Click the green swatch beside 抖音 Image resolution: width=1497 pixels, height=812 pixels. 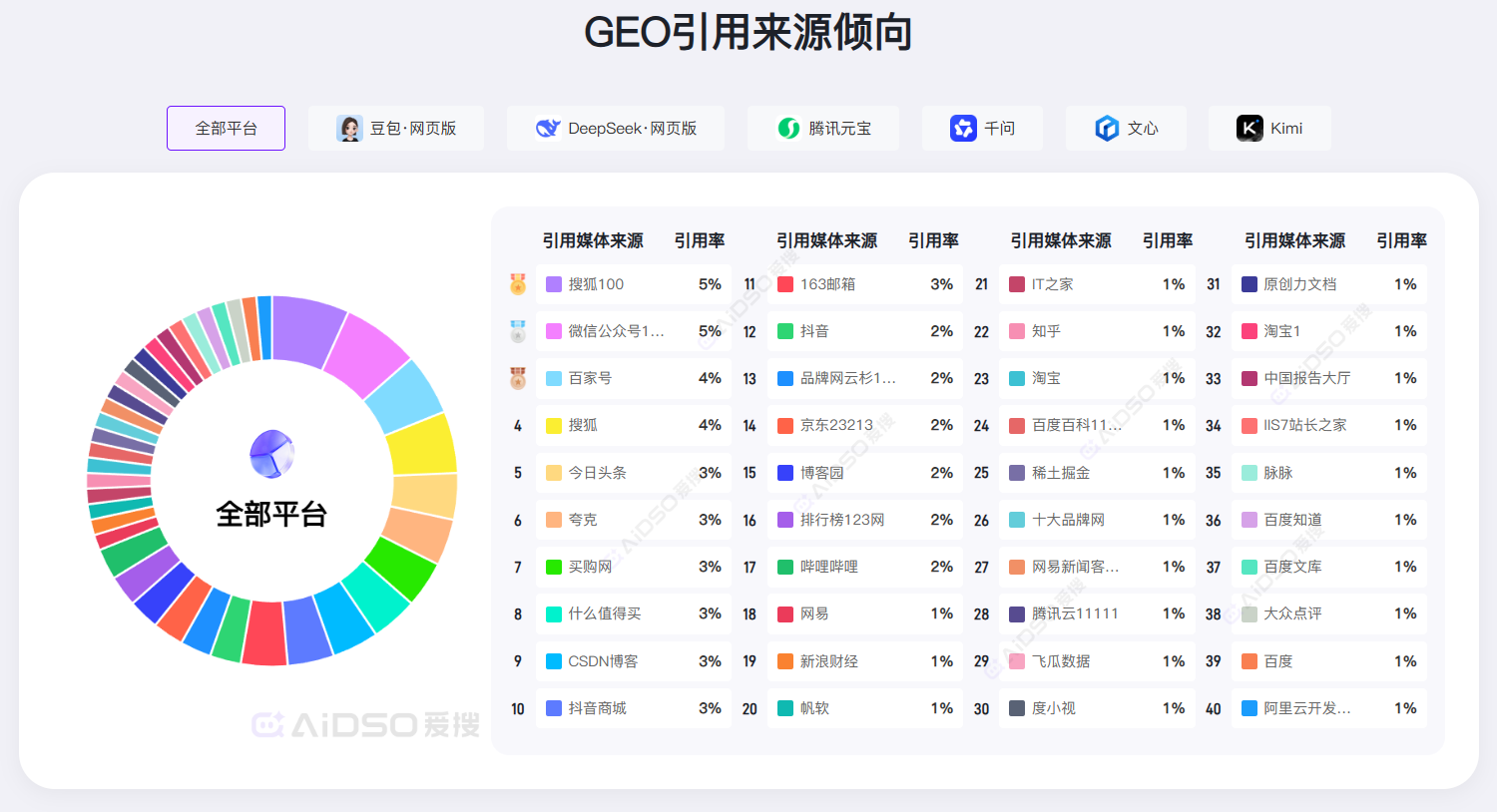click(x=785, y=331)
